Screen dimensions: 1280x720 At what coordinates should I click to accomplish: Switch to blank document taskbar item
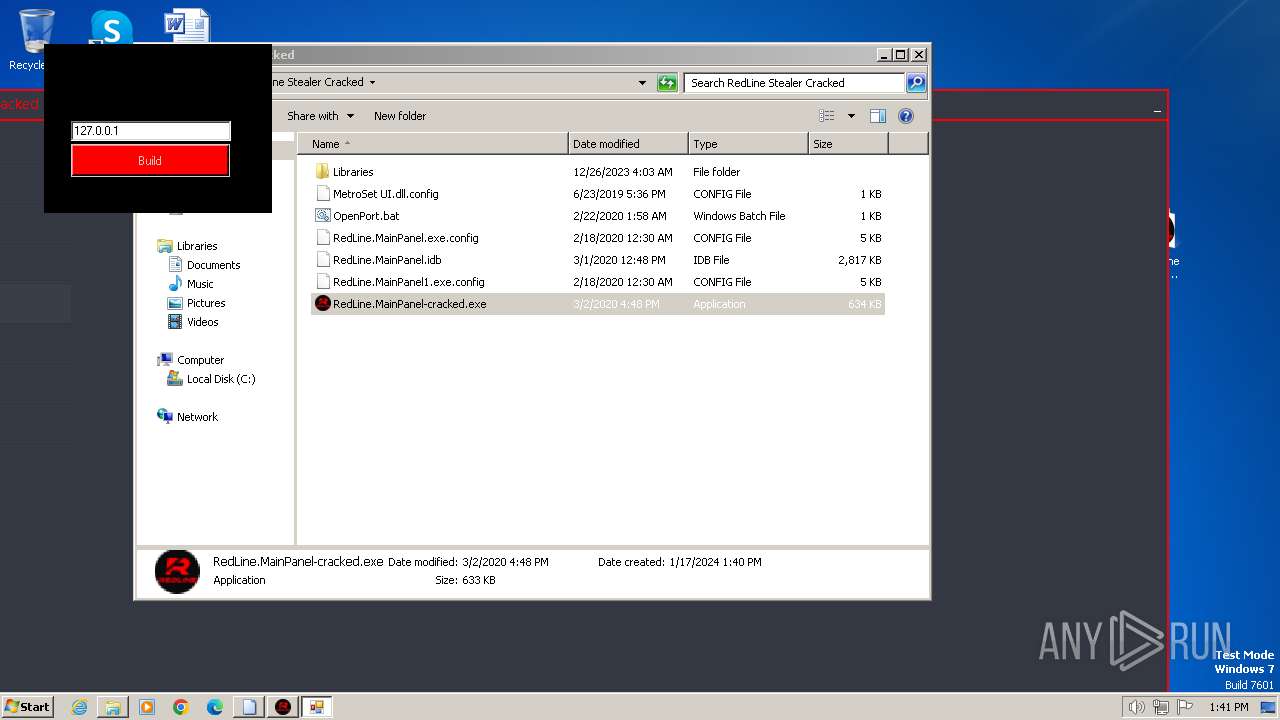pyautogui.click(x=249, y=707)
